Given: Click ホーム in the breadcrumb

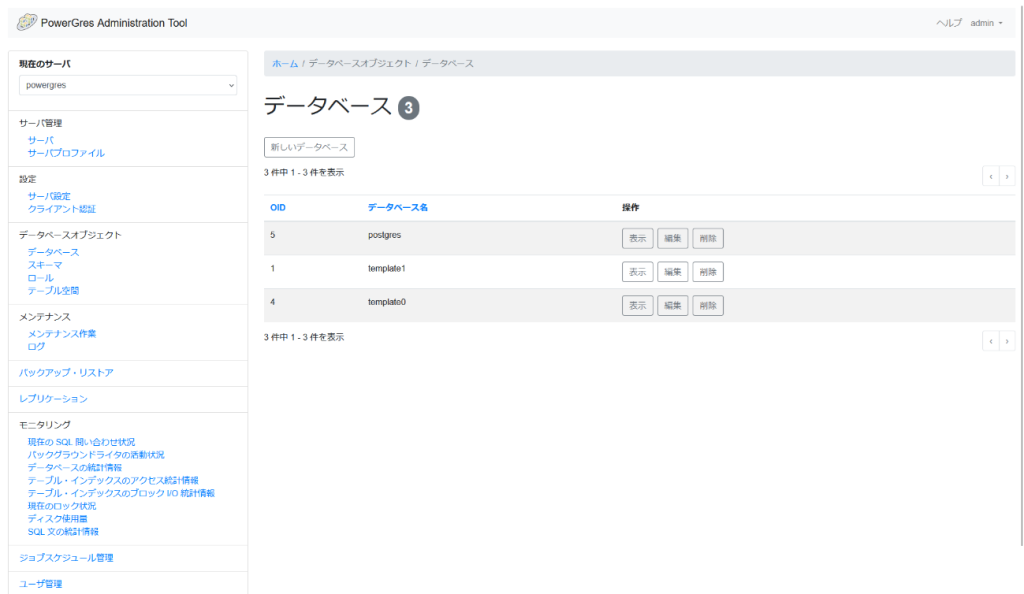Looking at the screenshot, I should [285, 63].
